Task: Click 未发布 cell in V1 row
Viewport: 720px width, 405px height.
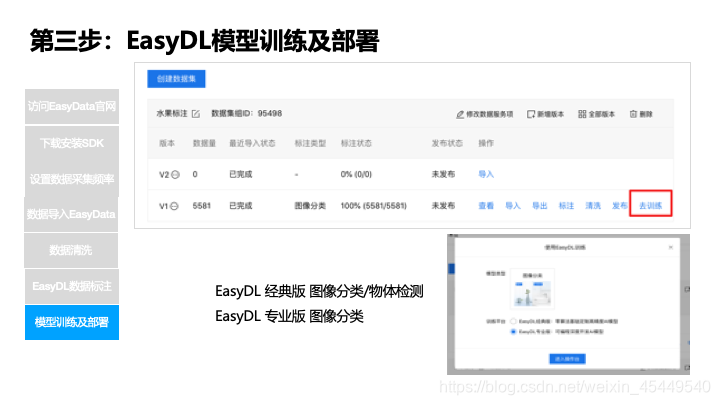Action: coord(443,206)
